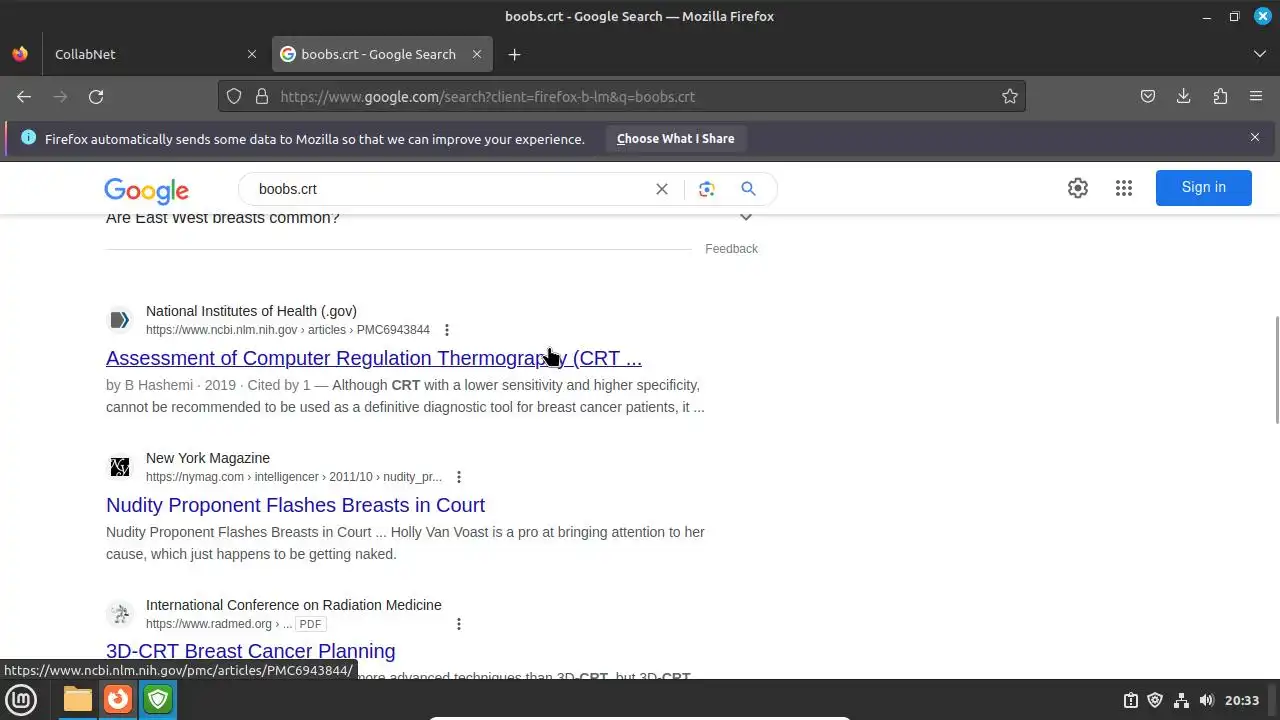Click the International Conference on Radiation Medicine favicon
The width and height of the screenshot is (1280, 720).
120,614
